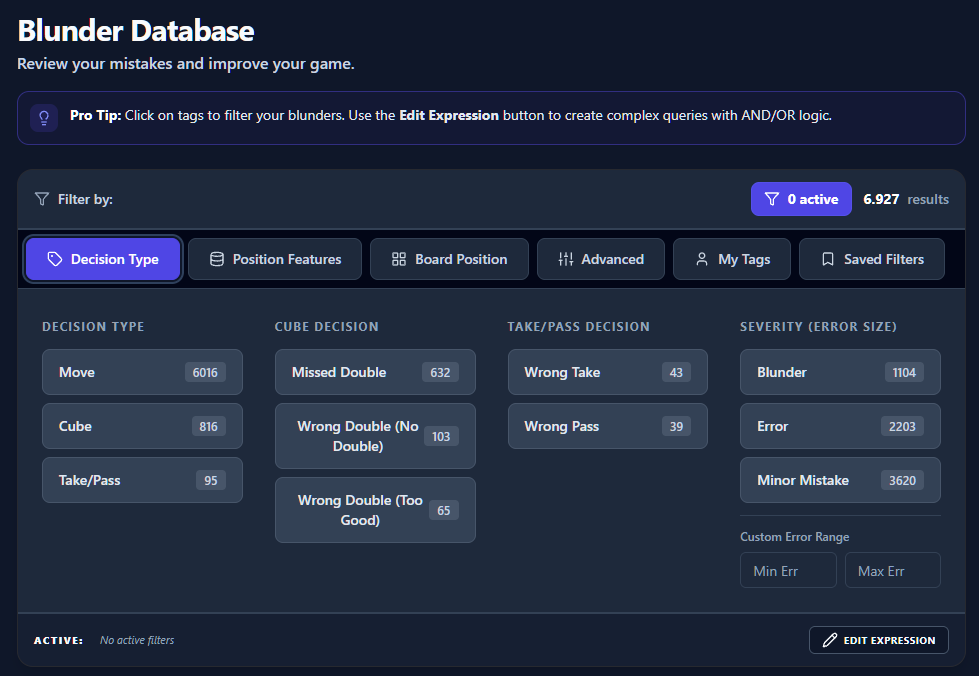
Task: Open the Advanced filters tab
Action: [x=601, y=259]
